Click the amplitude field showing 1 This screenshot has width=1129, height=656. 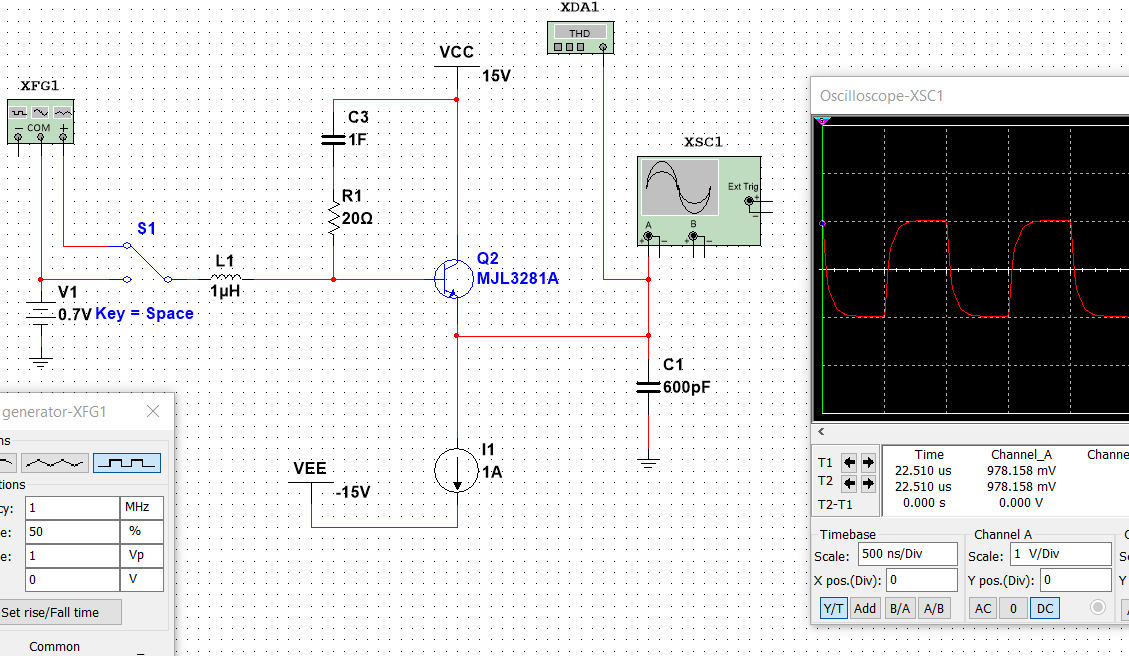click(x=72, y=555)
